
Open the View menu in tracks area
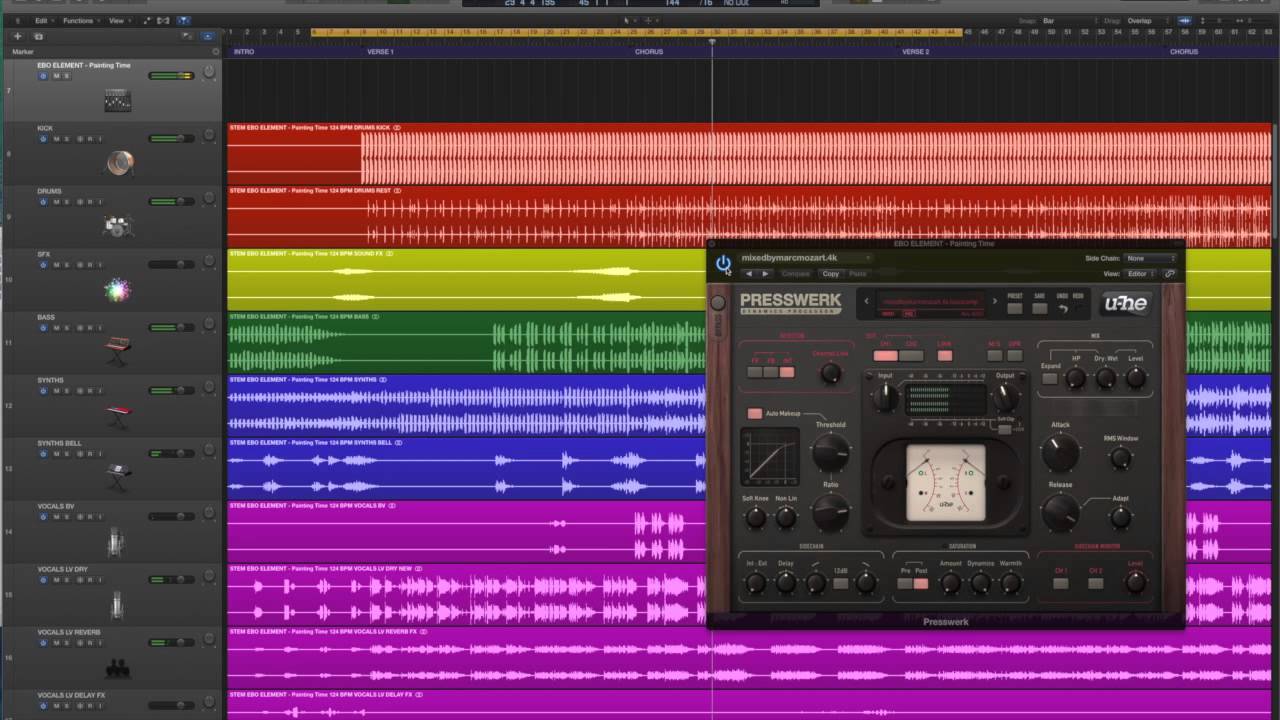coord(119,21)
